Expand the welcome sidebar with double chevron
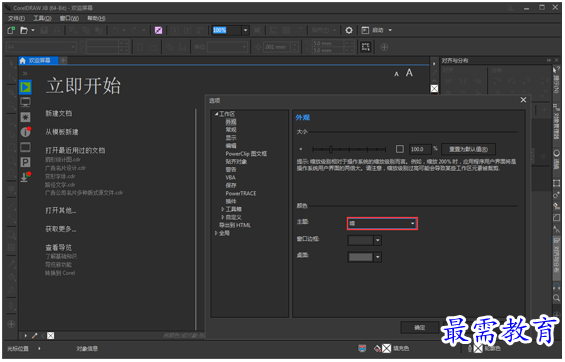Screen dimensions: 565x362 click(x=25, y=73)
